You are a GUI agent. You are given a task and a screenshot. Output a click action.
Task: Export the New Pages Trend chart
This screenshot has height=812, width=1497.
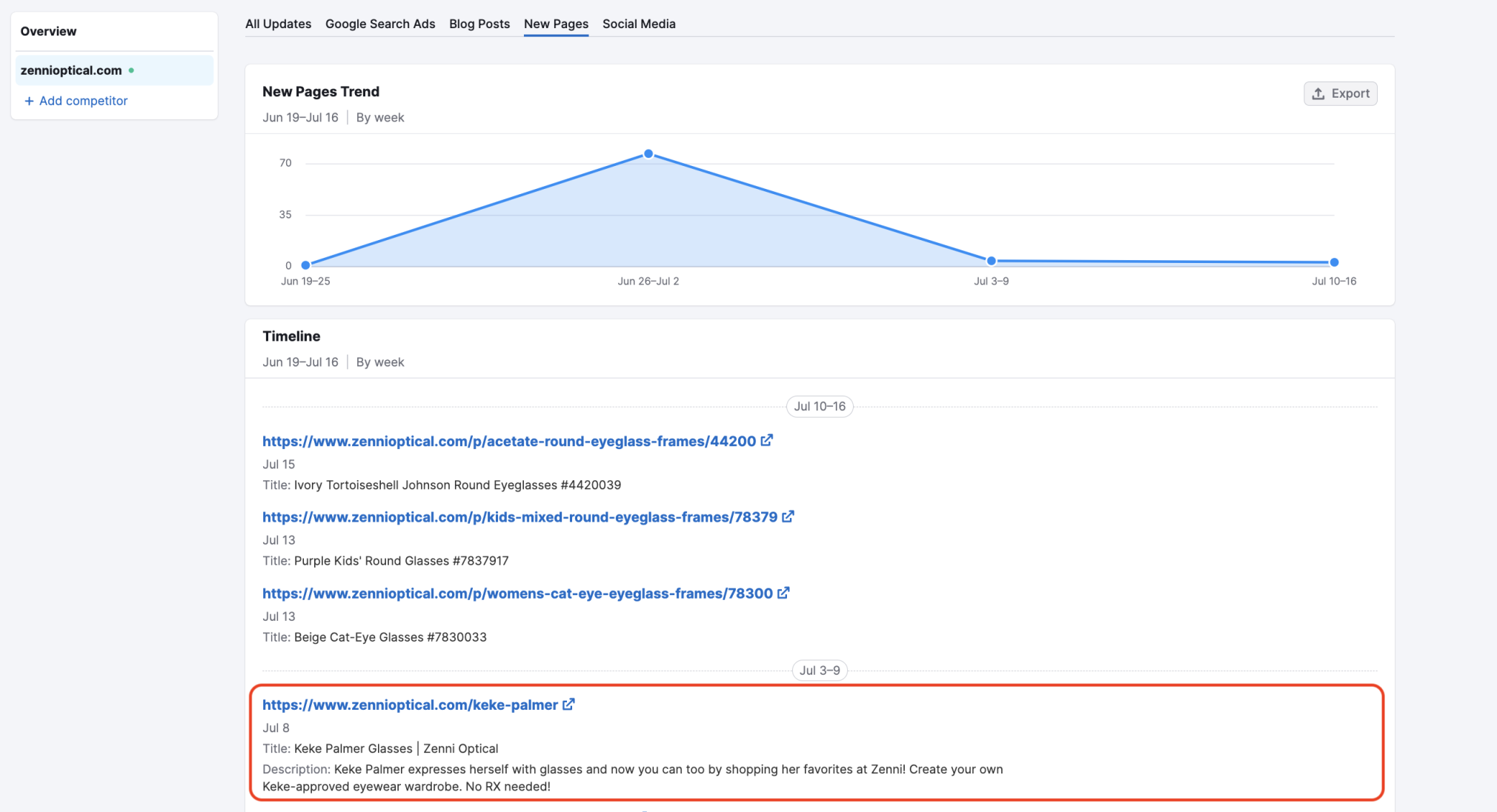click(x=1340, y=93)
